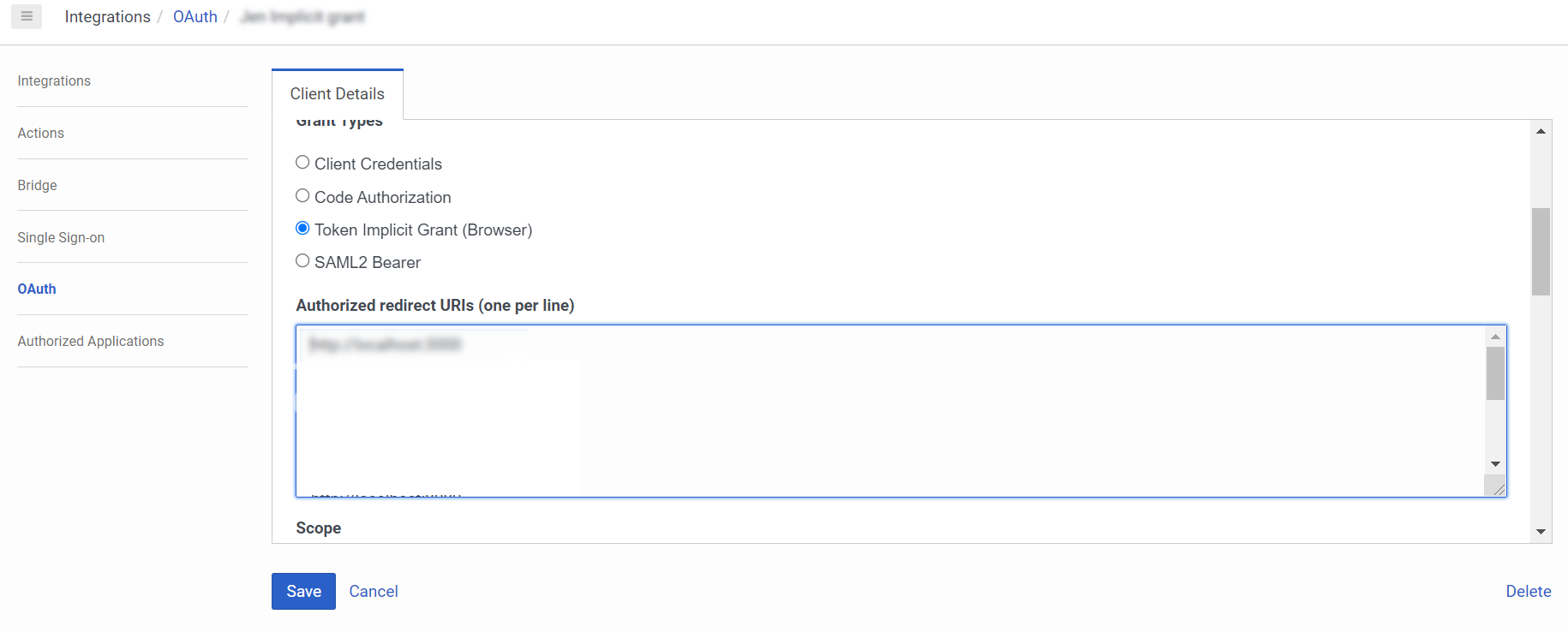The width and height of the screenshot is (1568, 632).
Task: Choose Token Implicit Grant (Browser) option
Action: click(x=302, y=229)
